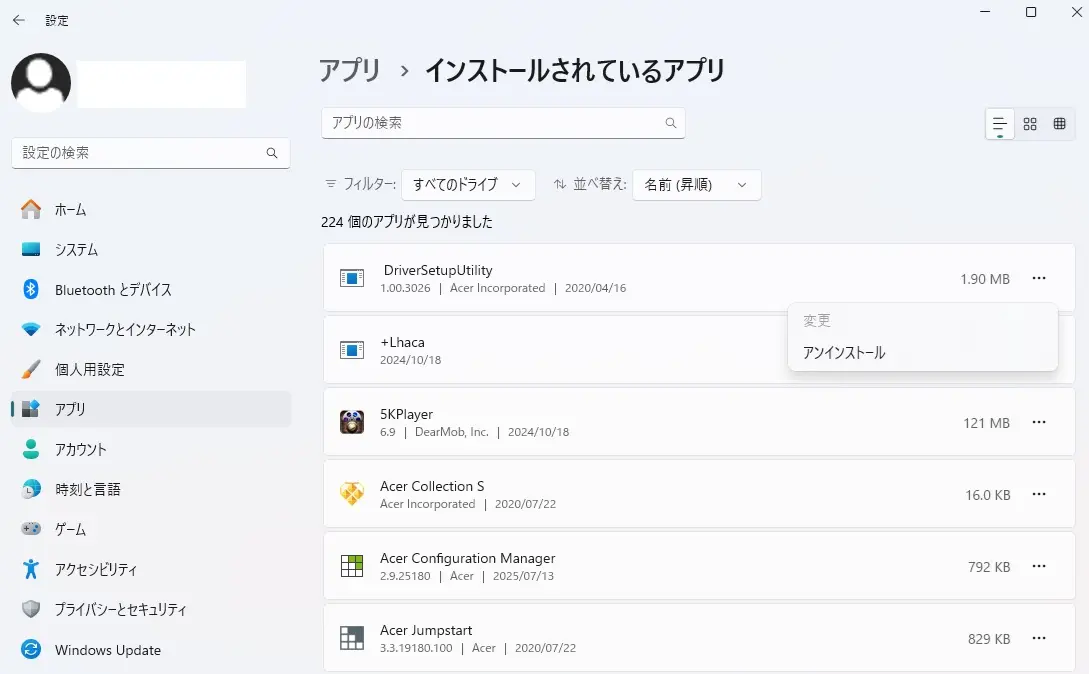Open ゲーム settings
Screen dimensions: 1089x674
[151, 529]
